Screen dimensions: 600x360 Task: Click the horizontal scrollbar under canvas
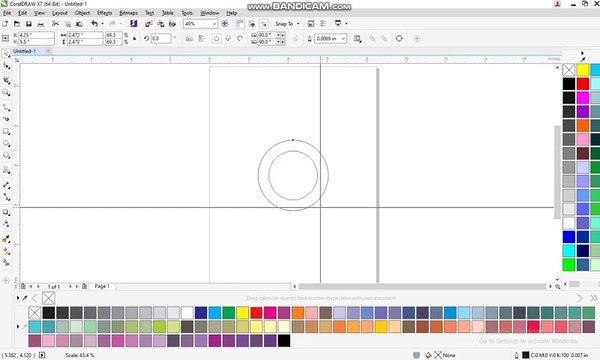[x=422, y=286]
